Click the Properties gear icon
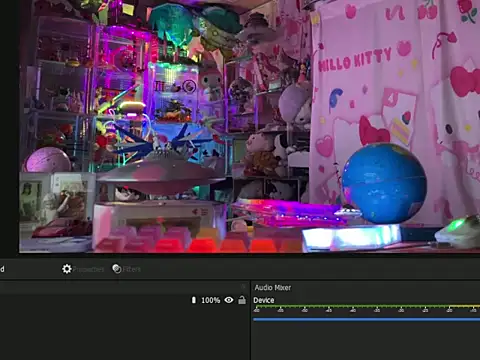480x360 pixels. coord(67,269)
